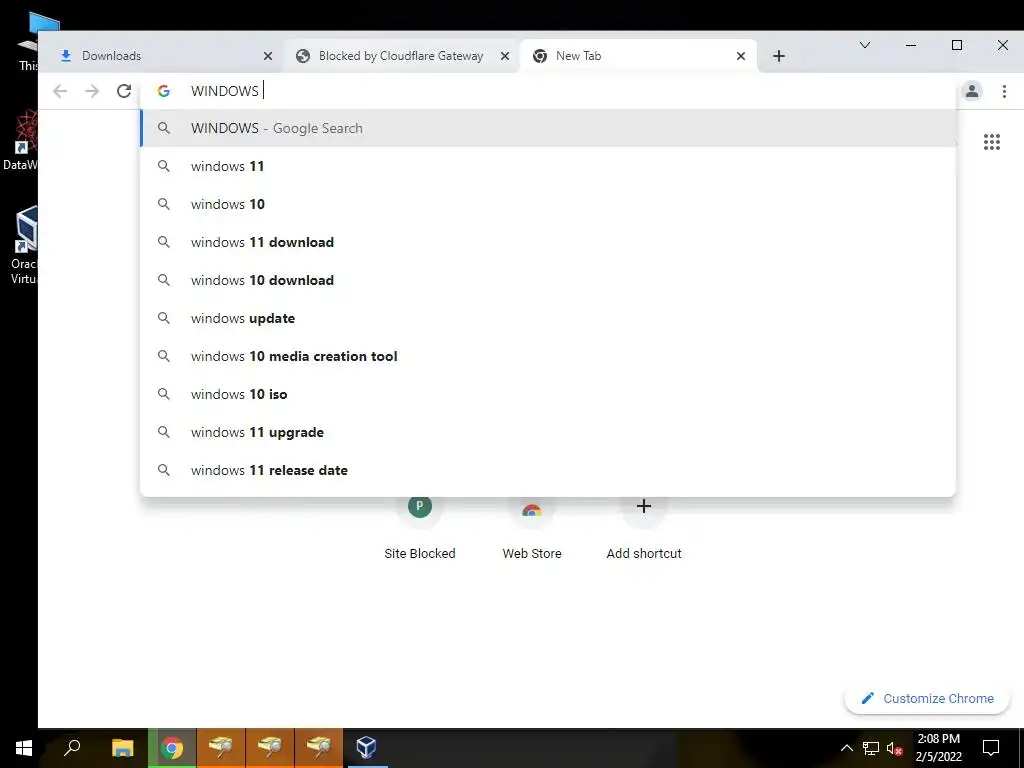Close the Downloads tab

[268, 56]
